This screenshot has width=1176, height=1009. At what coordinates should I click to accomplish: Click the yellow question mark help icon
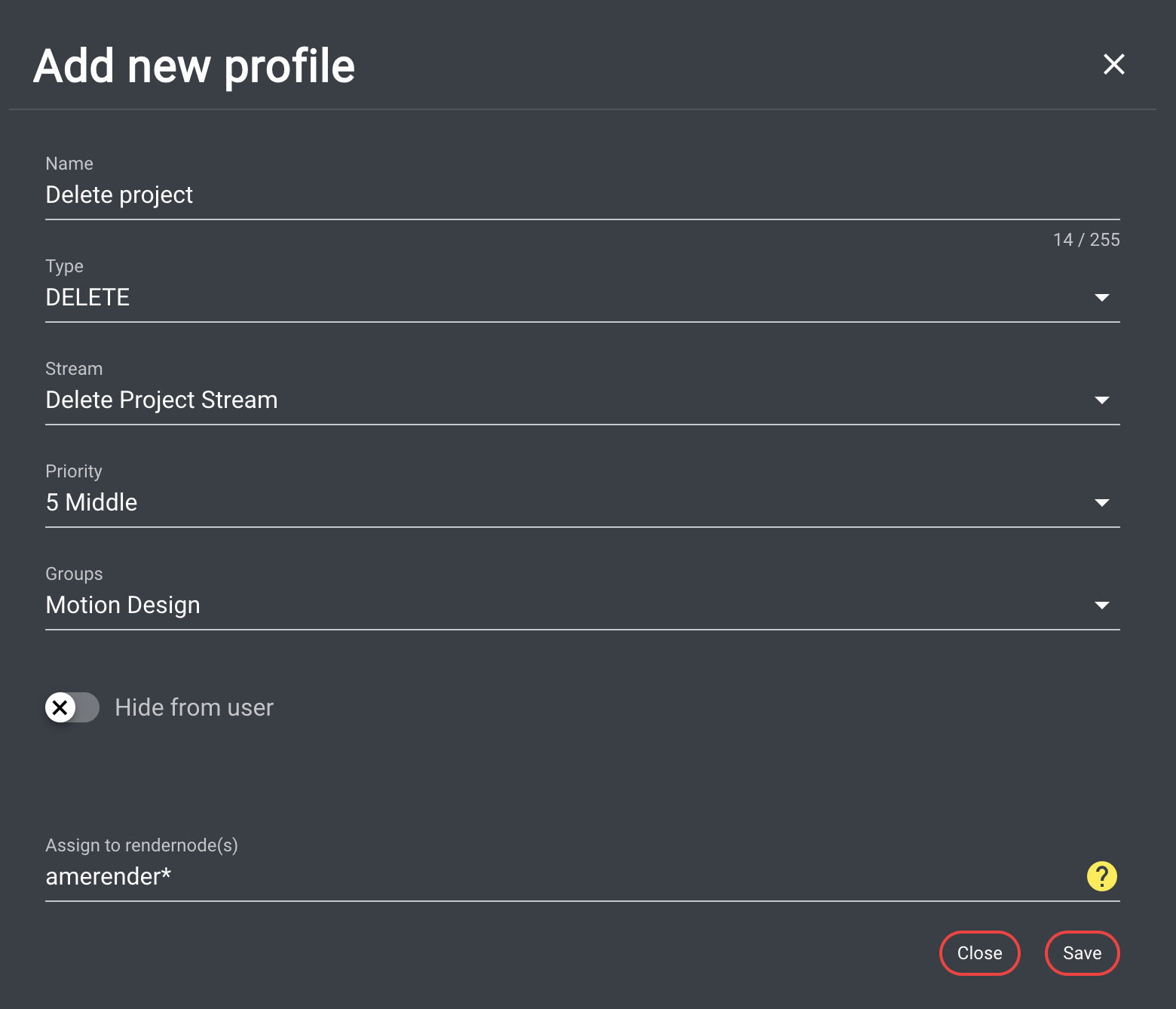click(x=1101, y=876)
